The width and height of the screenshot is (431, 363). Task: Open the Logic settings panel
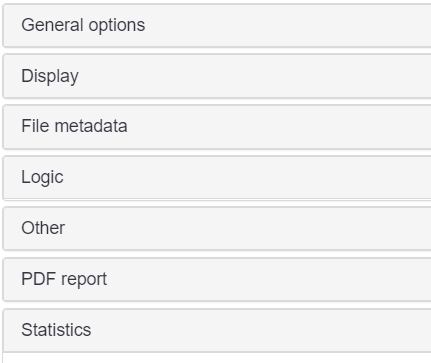coord(217,178)
